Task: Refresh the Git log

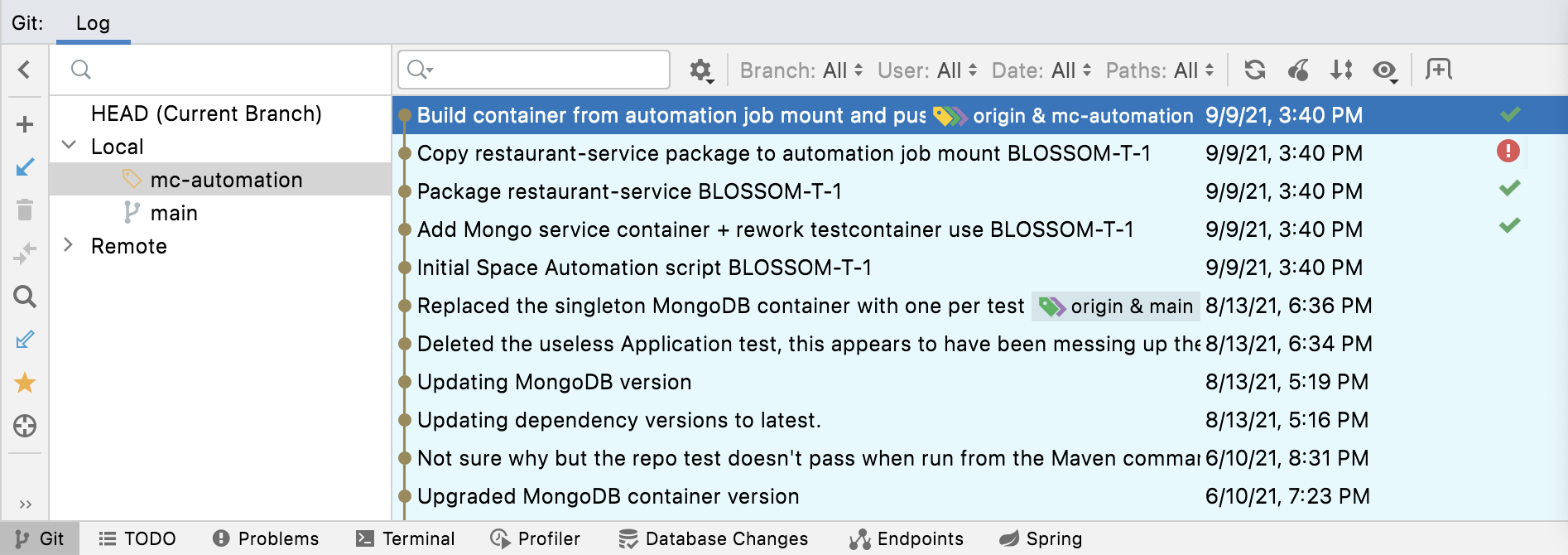Action: click(1255, 70)
